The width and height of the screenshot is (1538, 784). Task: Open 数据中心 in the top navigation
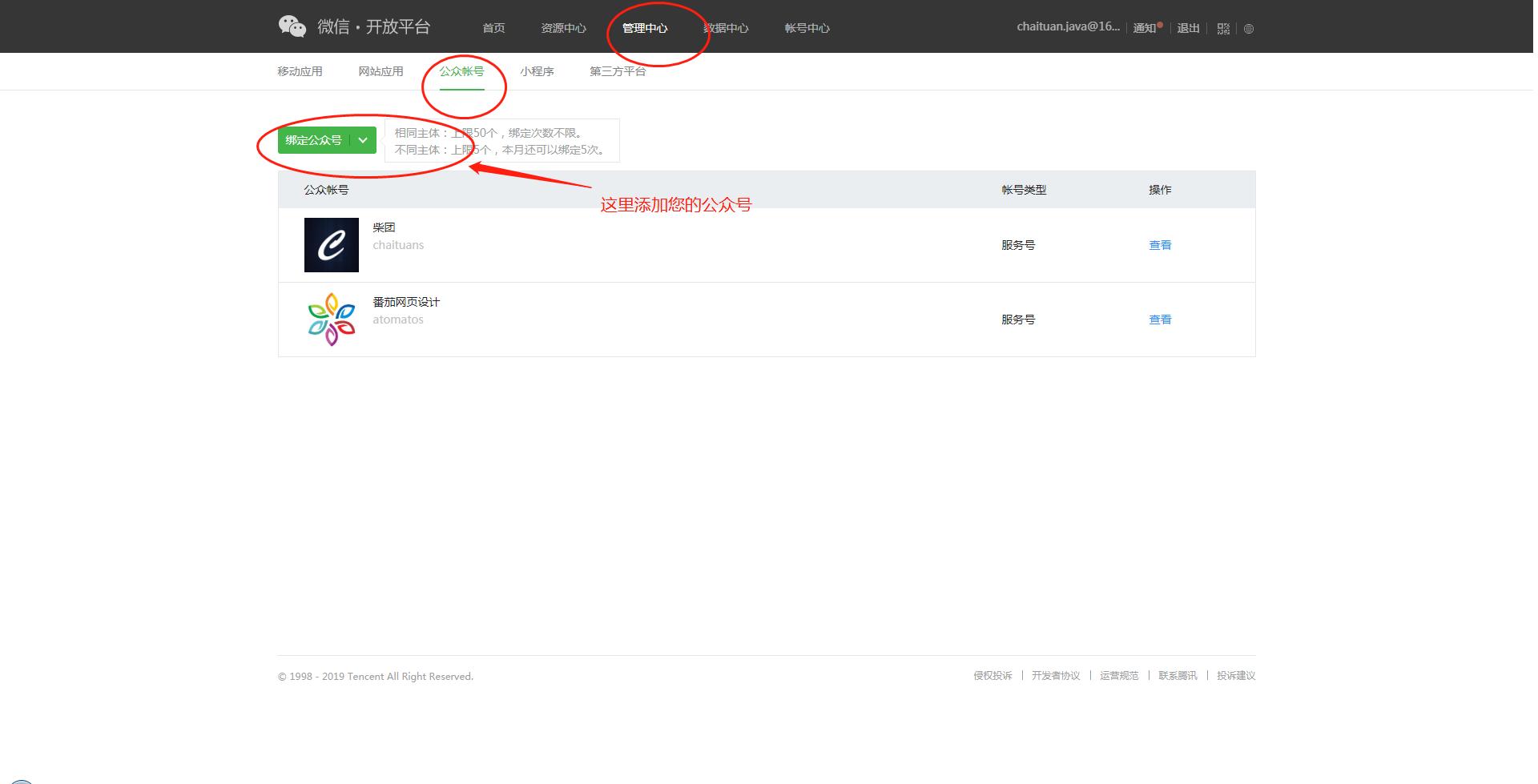click(726, 28)
